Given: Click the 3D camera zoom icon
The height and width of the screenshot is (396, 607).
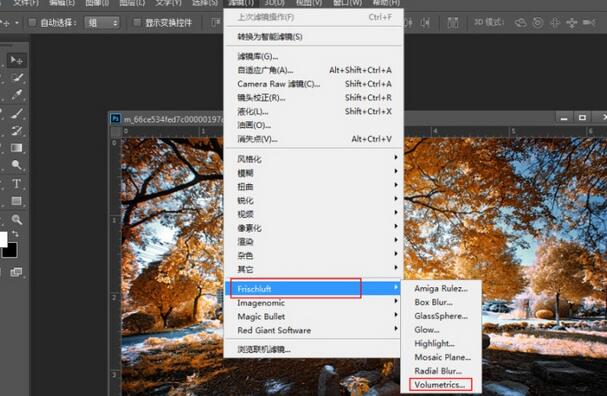Looking at the screenshot, I should pyautogui.click(x=589, y=22).
